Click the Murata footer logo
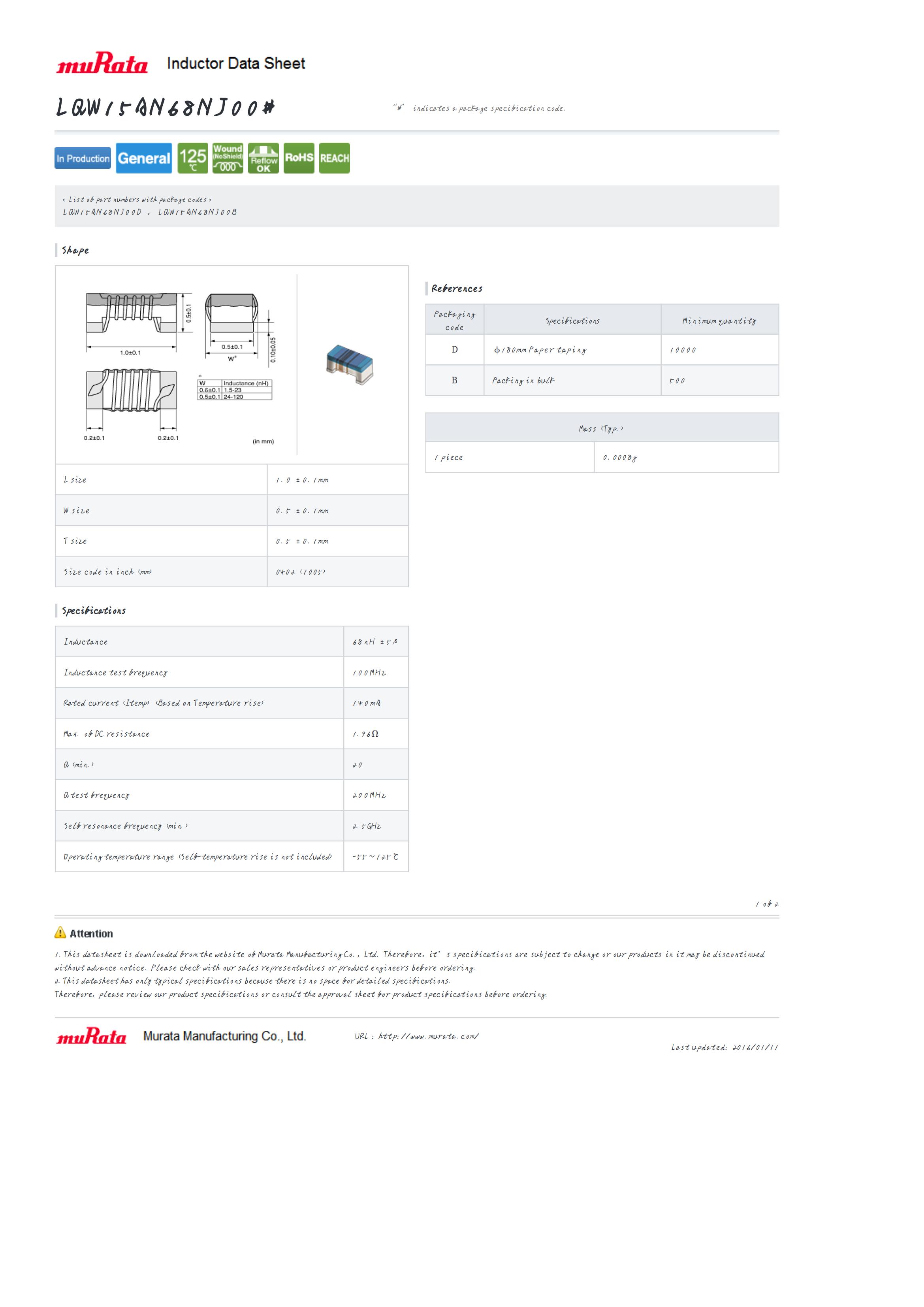The width and height of the screenshot is (924, 1307). (92, 1036)
